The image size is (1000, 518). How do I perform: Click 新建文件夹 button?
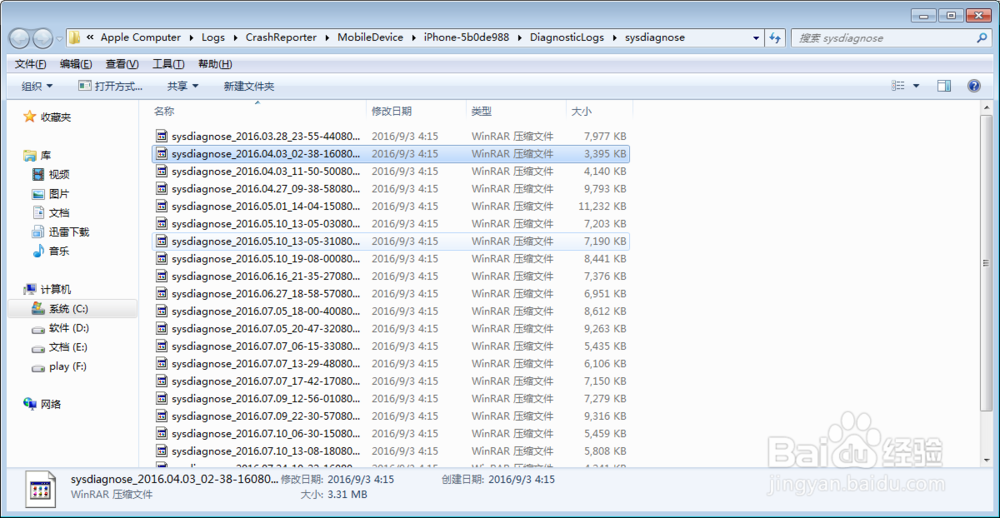point(249,86)
